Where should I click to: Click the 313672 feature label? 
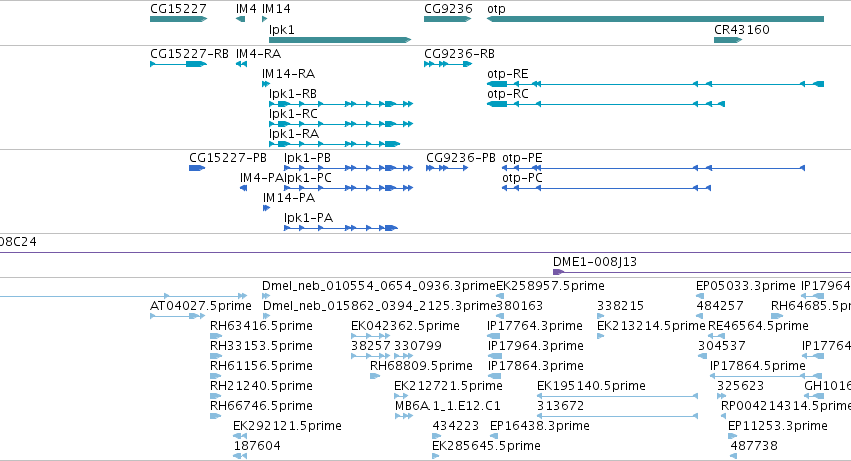point(561,407)
